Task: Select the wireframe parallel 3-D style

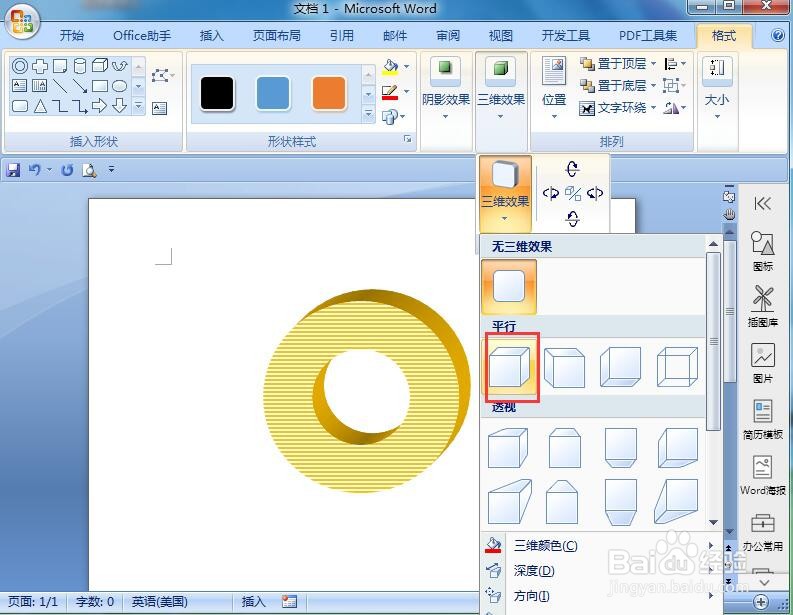Action: [x=677, y=367]
